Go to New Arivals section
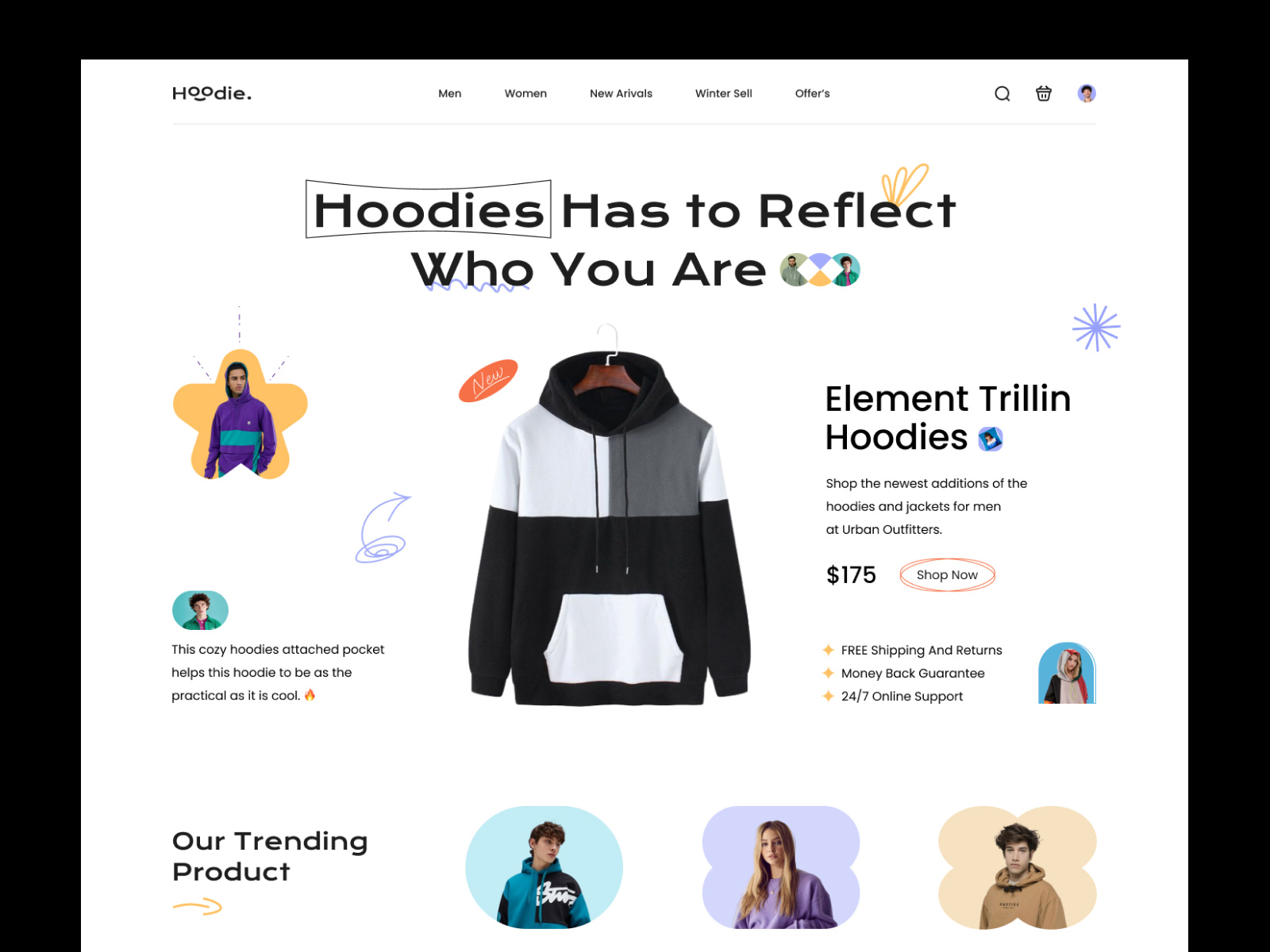Viewport: 1270px width, 952px height. 621,94
